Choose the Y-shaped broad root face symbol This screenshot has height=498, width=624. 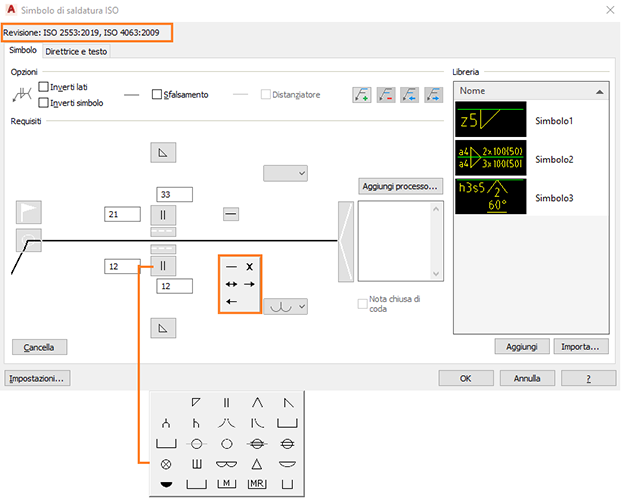point(166,423)
